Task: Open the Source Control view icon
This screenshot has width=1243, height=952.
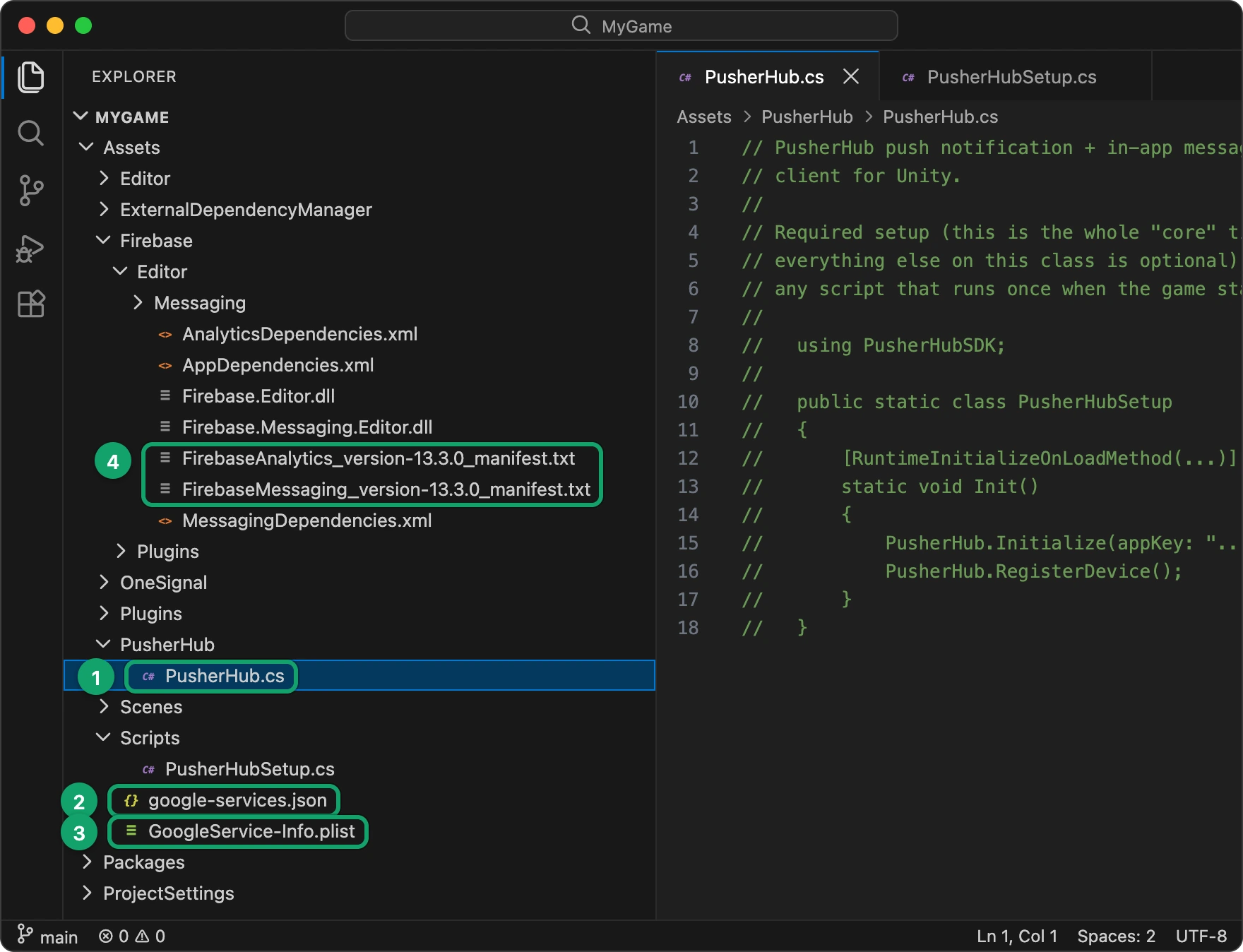Action: [x=31, y=191]
